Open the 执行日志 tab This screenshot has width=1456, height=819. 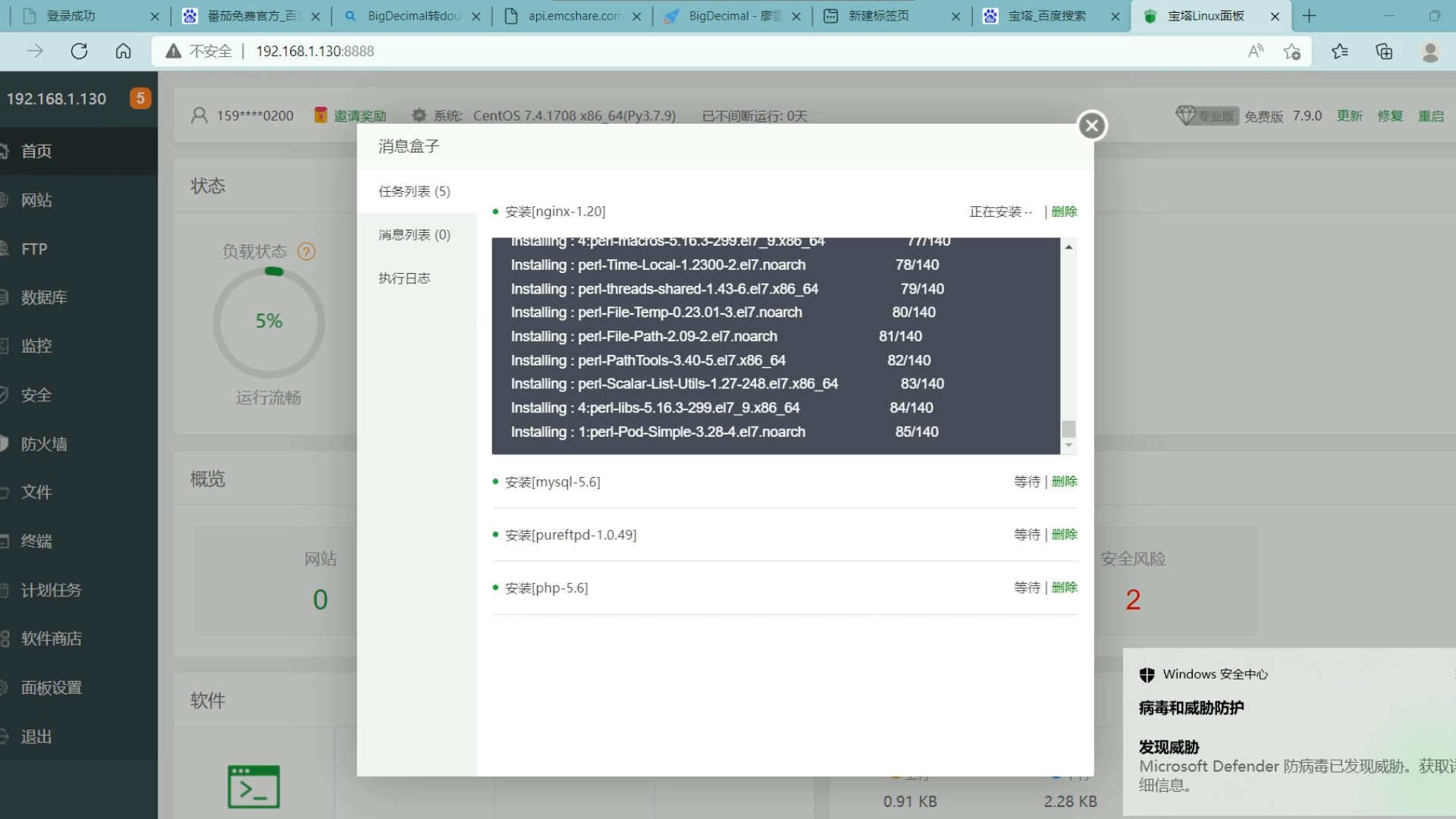(x=404, y=278)
